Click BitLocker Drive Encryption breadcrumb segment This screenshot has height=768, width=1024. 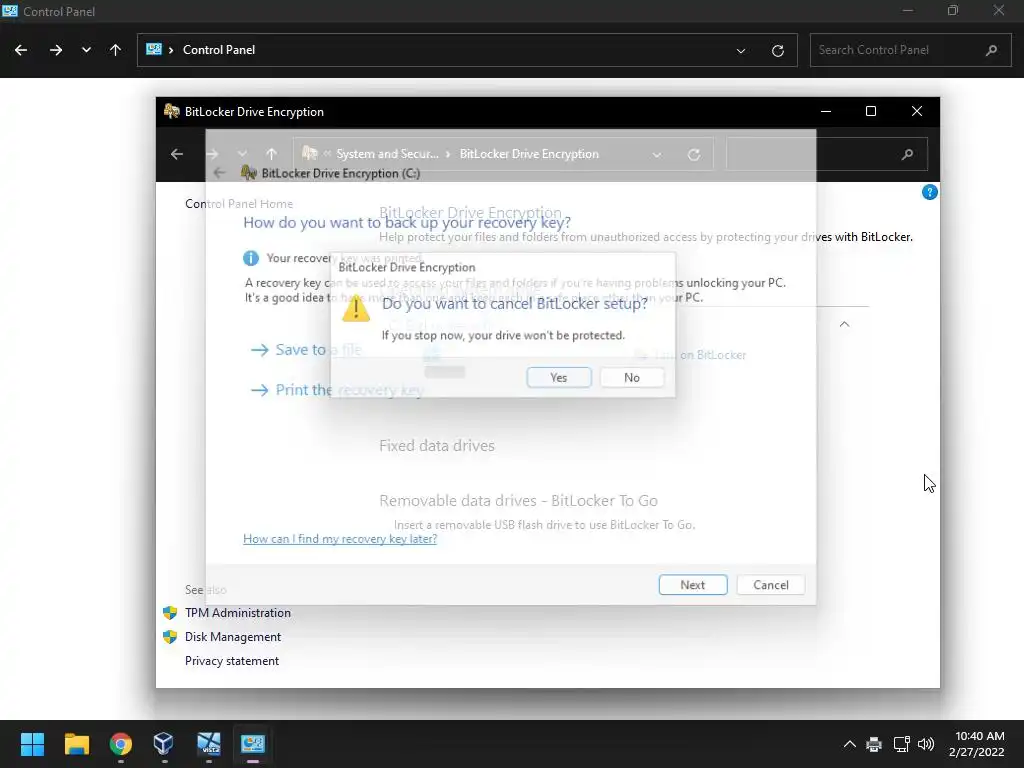(x=529, y=154)
